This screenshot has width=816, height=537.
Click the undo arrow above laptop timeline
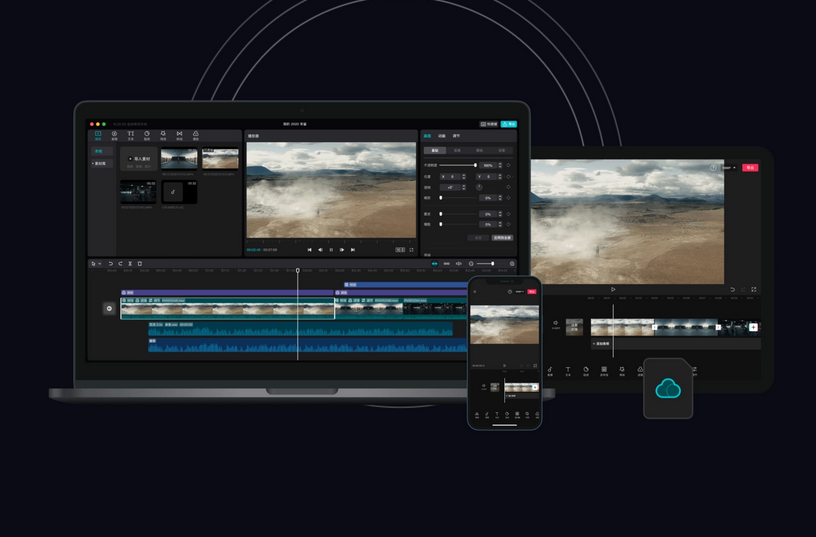pos(110,264)
